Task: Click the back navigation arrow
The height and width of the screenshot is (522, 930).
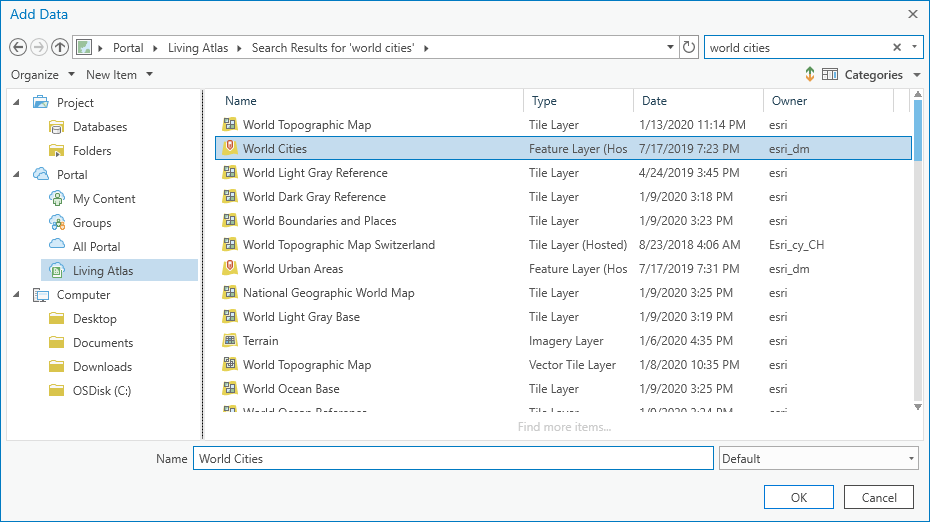Action: pos(17,47)
